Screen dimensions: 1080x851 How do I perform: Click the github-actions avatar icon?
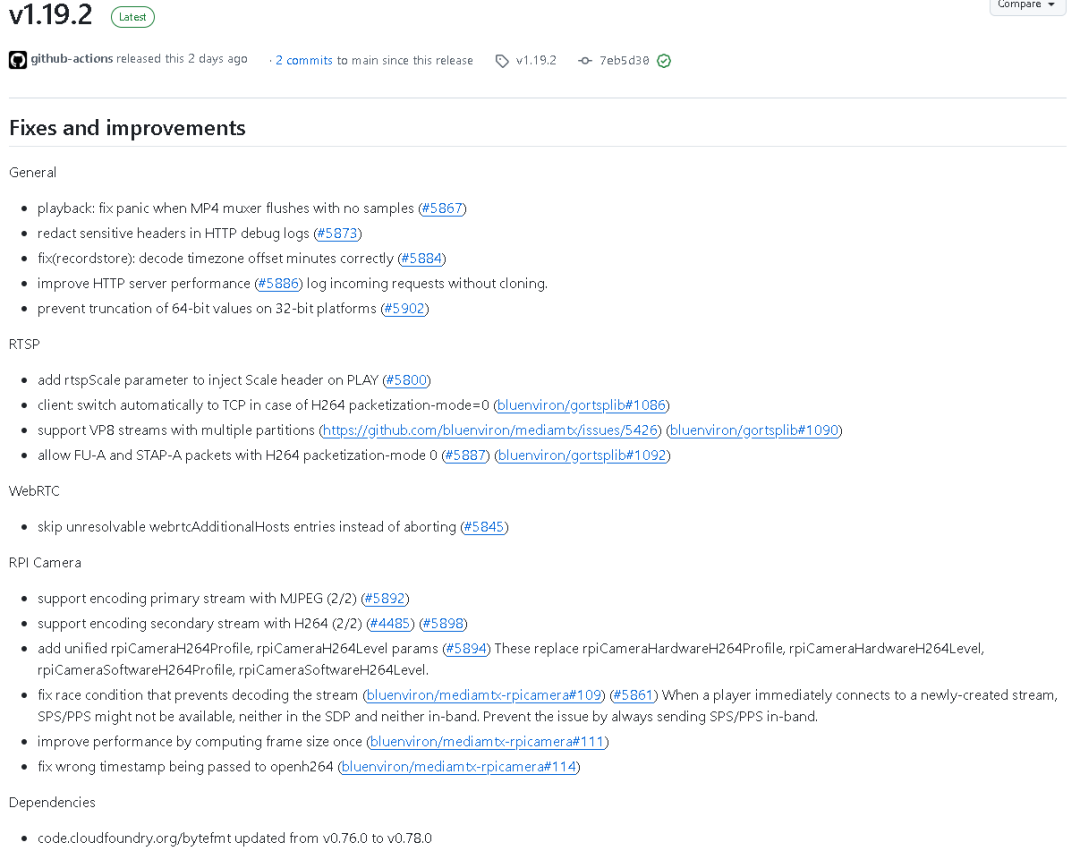click(18, 60)
